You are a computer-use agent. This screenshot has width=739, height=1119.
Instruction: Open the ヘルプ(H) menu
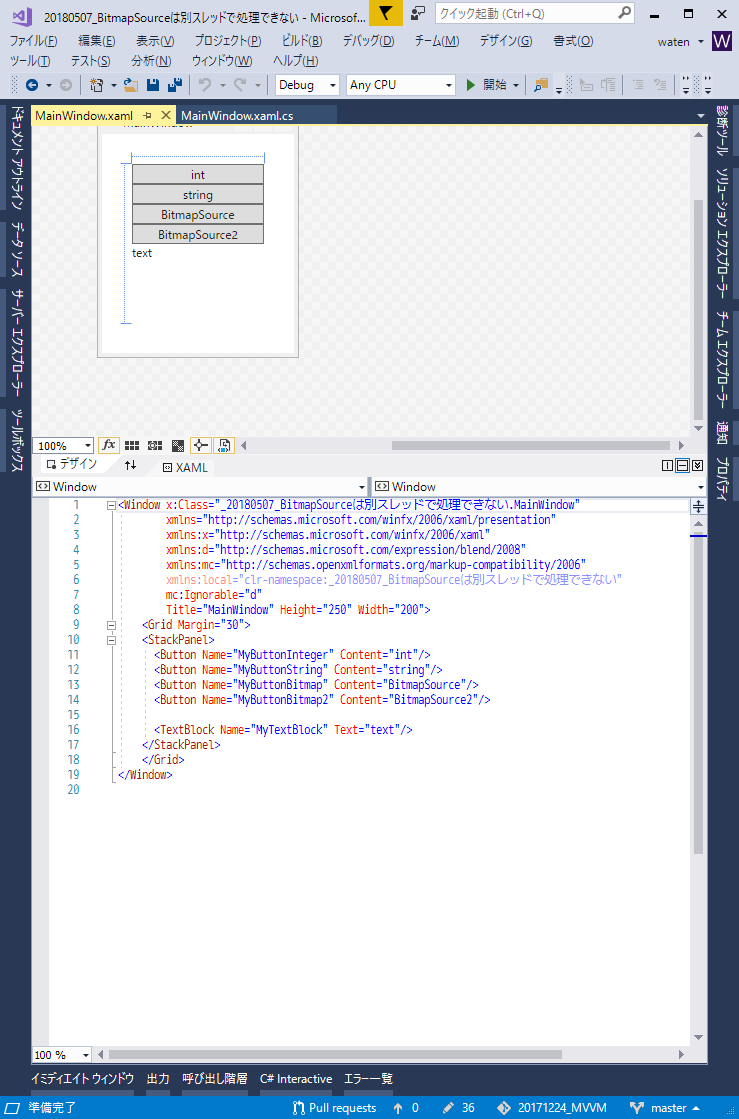click(295, 61)
